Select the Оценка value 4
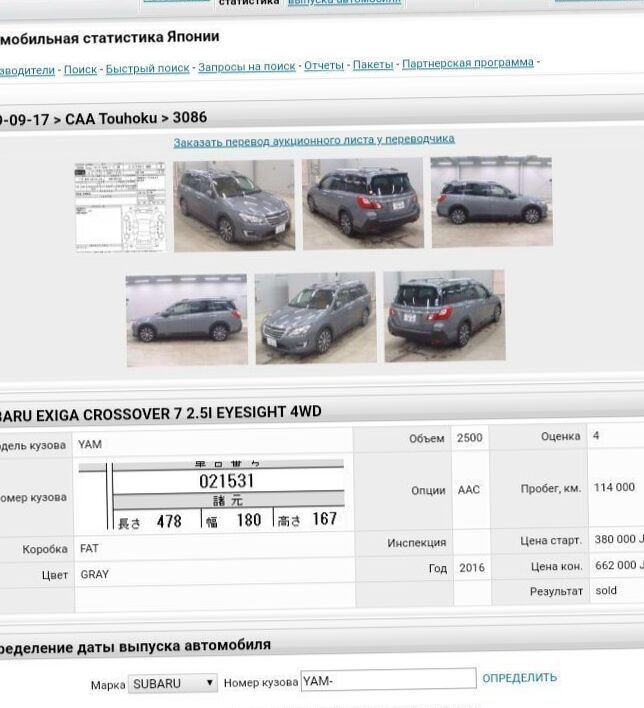 (596, 436)
